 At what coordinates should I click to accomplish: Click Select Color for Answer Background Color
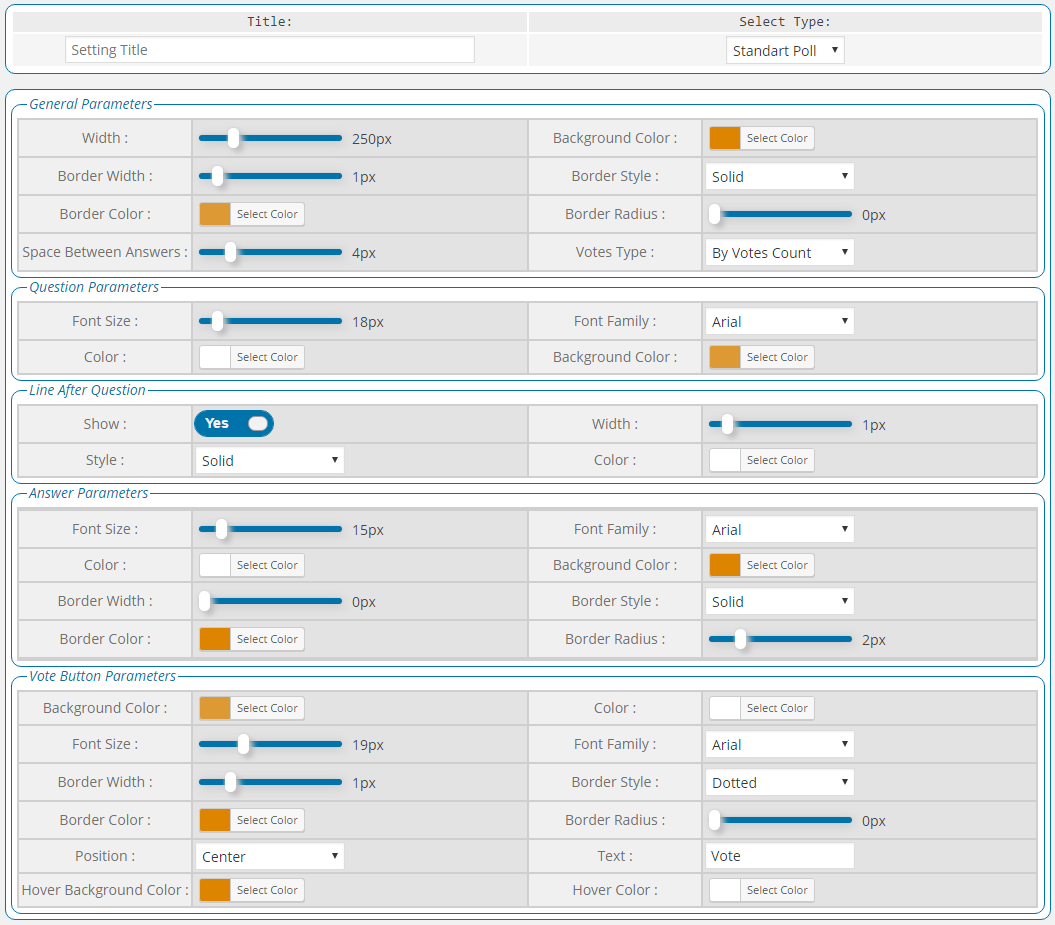777,565
